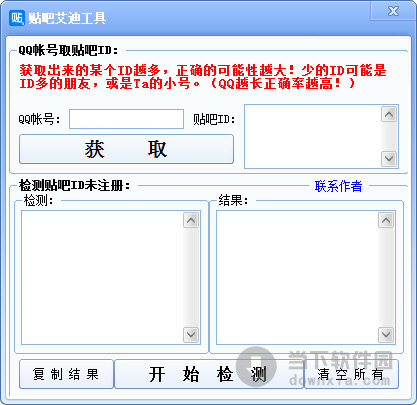Click the 复制结果 button
The height and width of the screenshot is (405, 417).
point(66,374)
